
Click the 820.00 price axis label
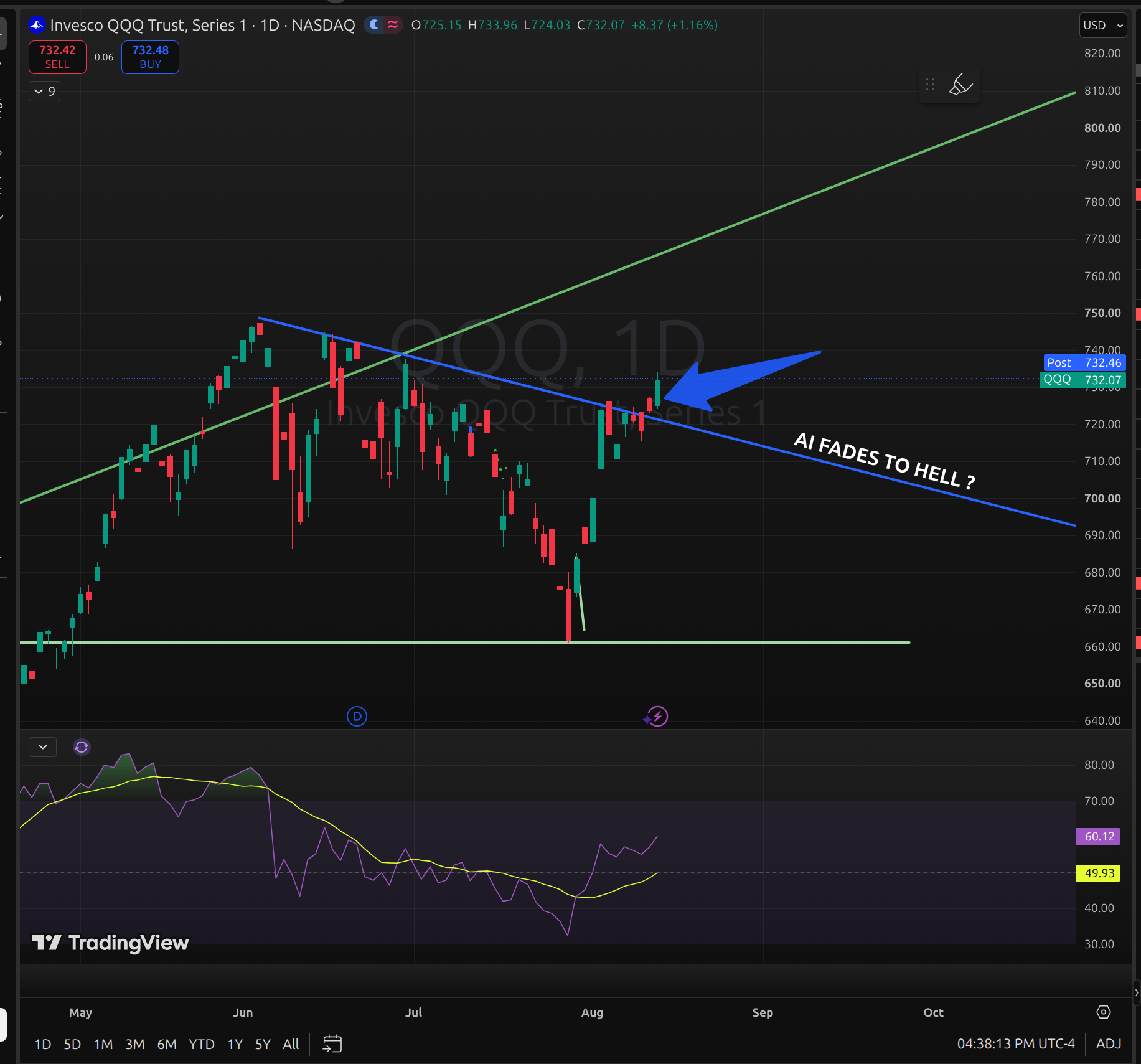1102,54
